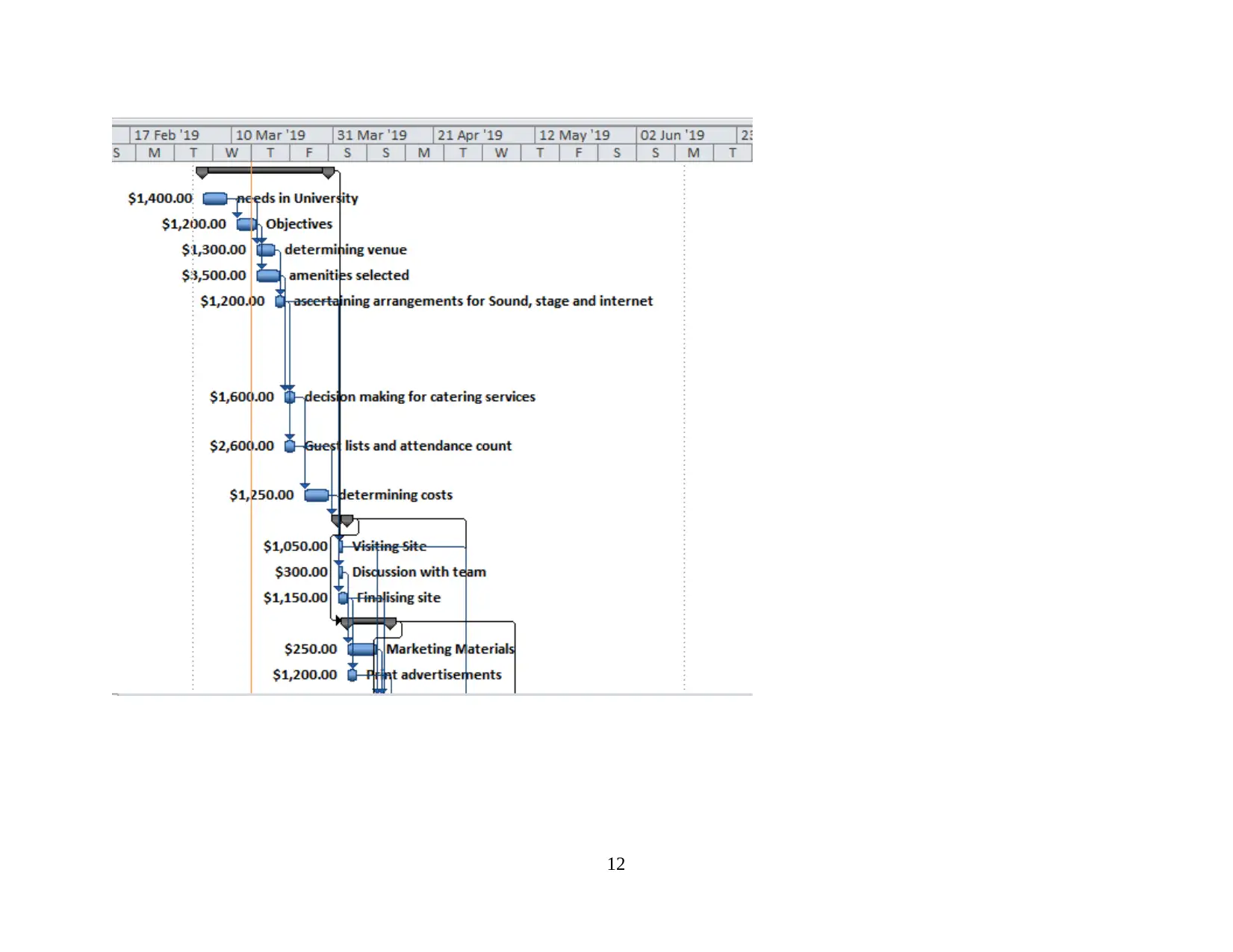This screenshot has height=952, width=1233.
Task: Select the 'ascertaining arrangements' task bar
Action: coord(280,301)
